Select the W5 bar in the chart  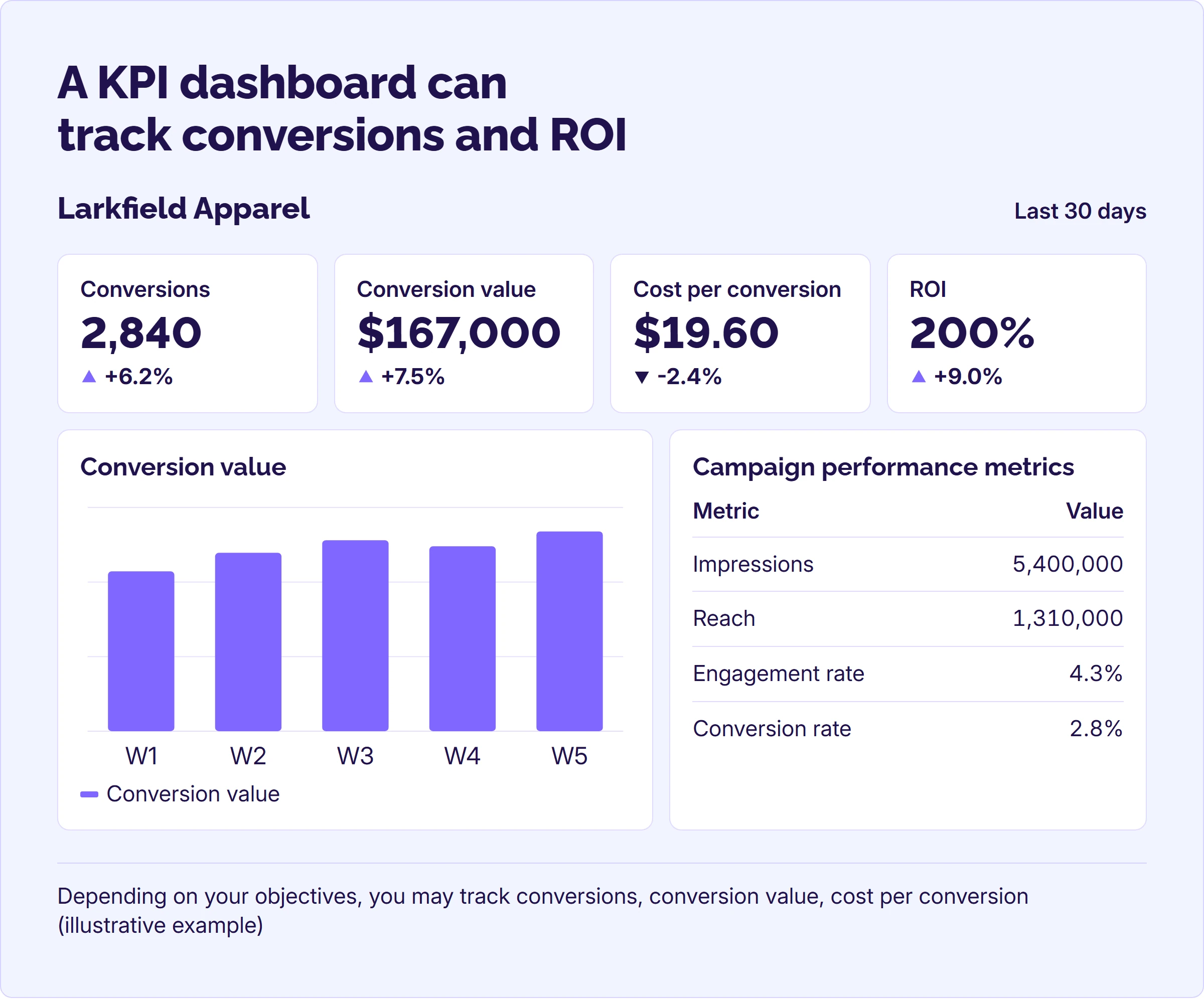[x=570, y=631]
